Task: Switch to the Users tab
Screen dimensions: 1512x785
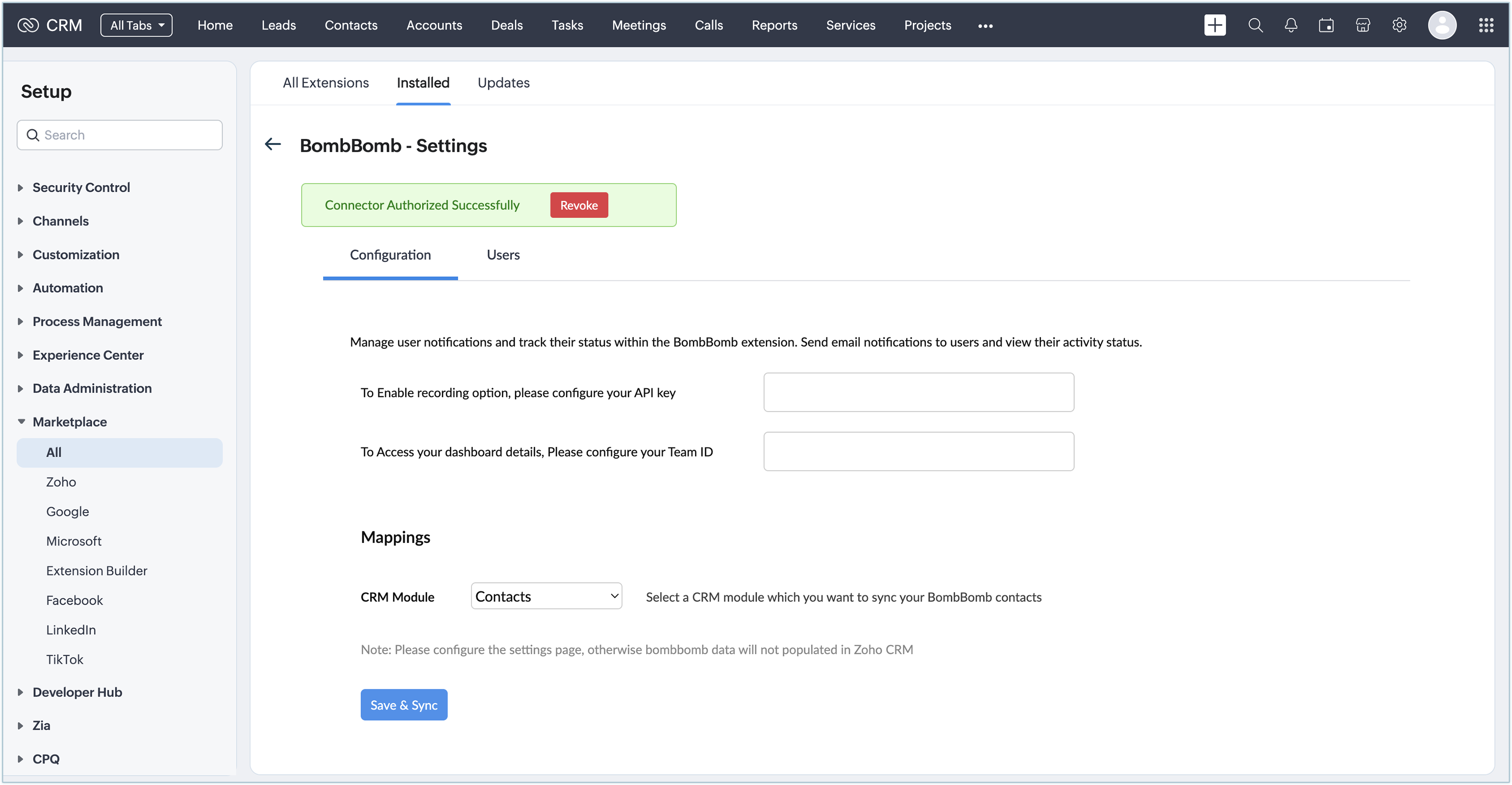Action: click(x=503, y=255)
